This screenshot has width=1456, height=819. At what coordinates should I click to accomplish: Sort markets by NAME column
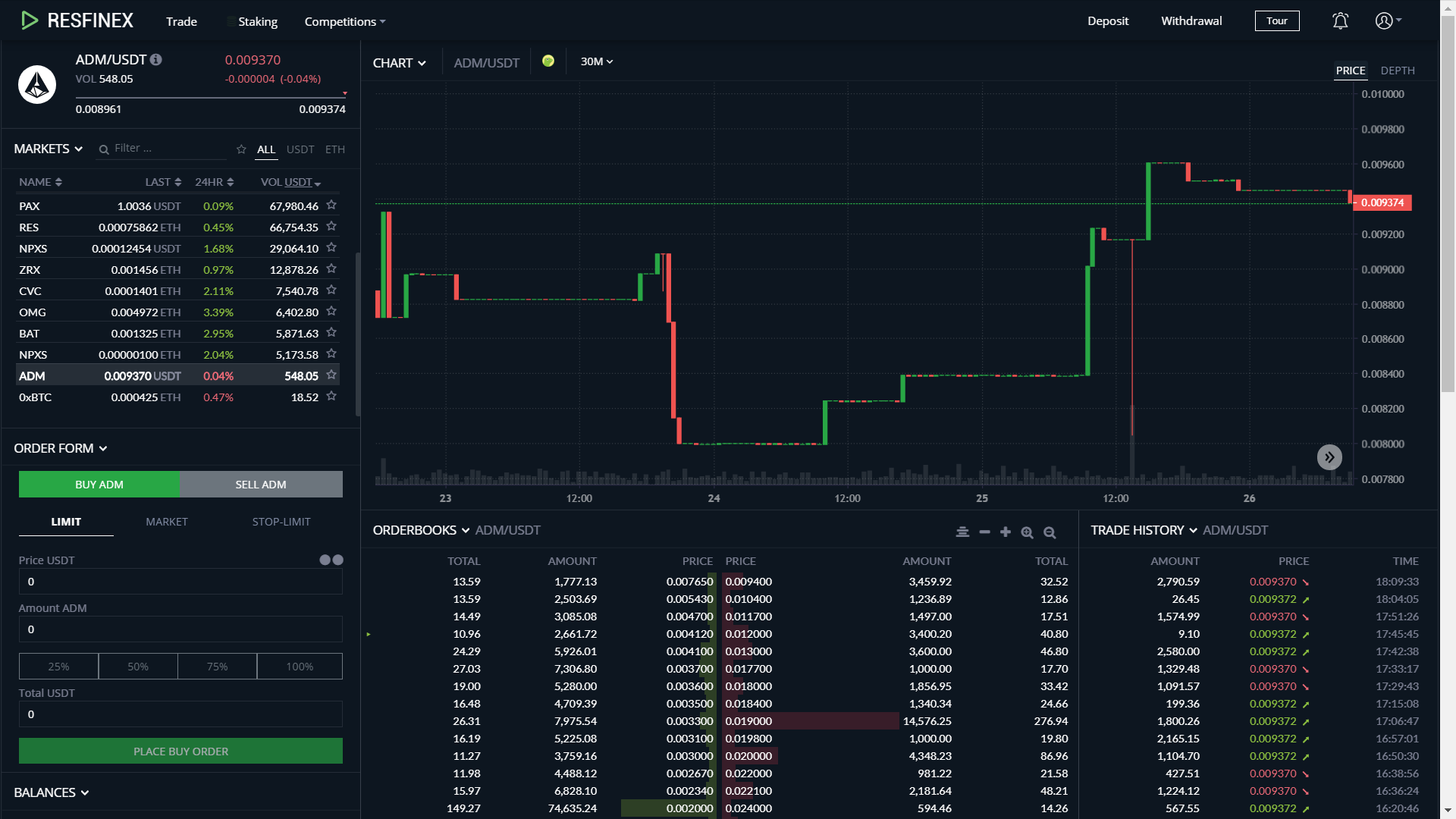pos(40,182)
